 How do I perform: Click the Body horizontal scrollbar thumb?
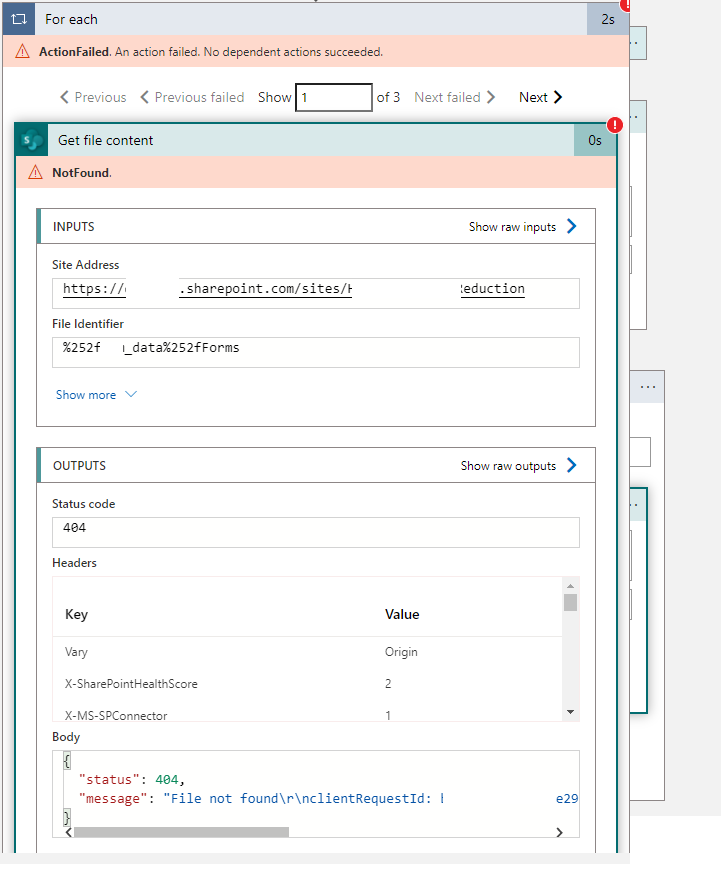(x=181, y=832)
